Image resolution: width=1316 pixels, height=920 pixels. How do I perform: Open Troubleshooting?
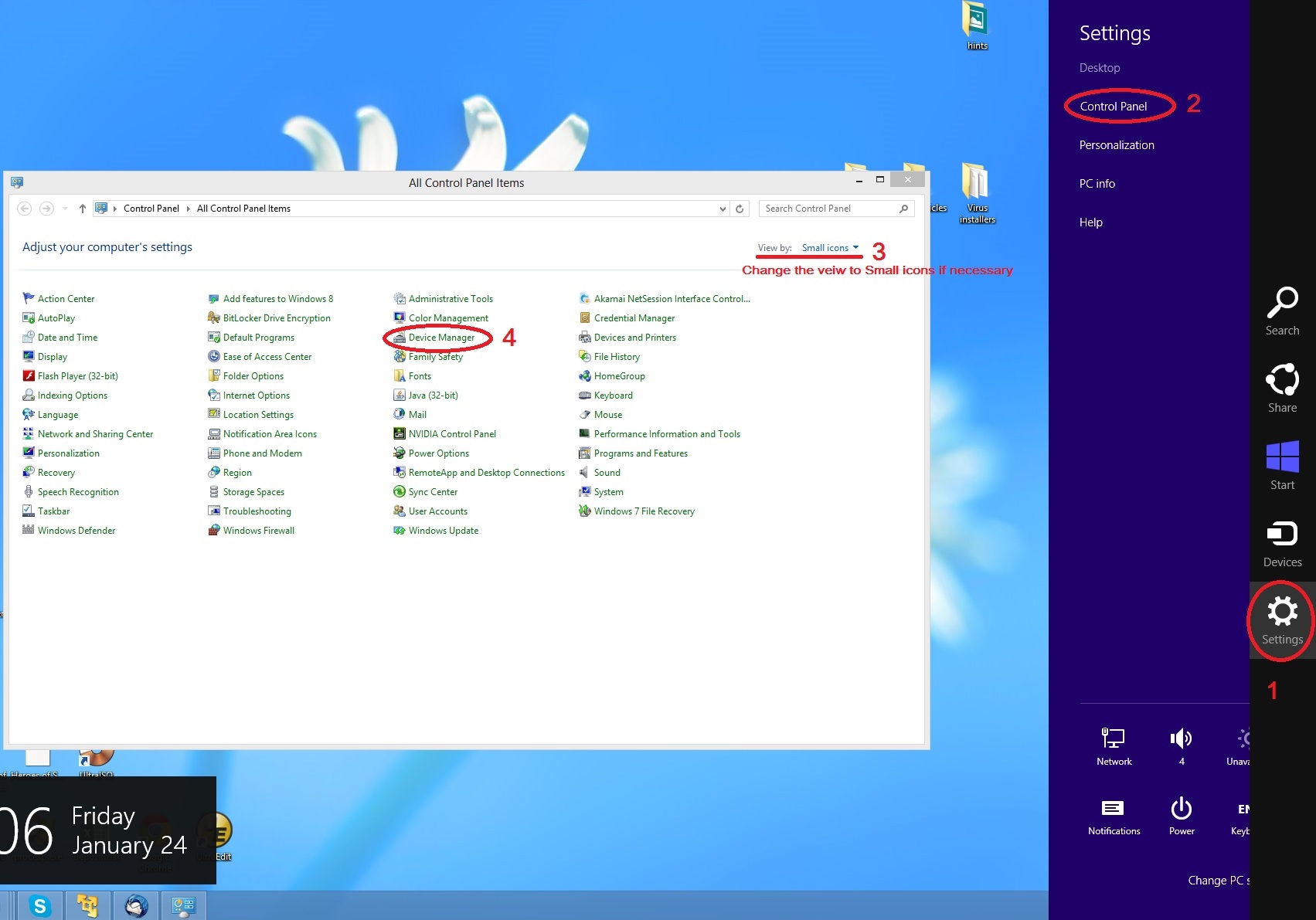click(x=257, y=511)
